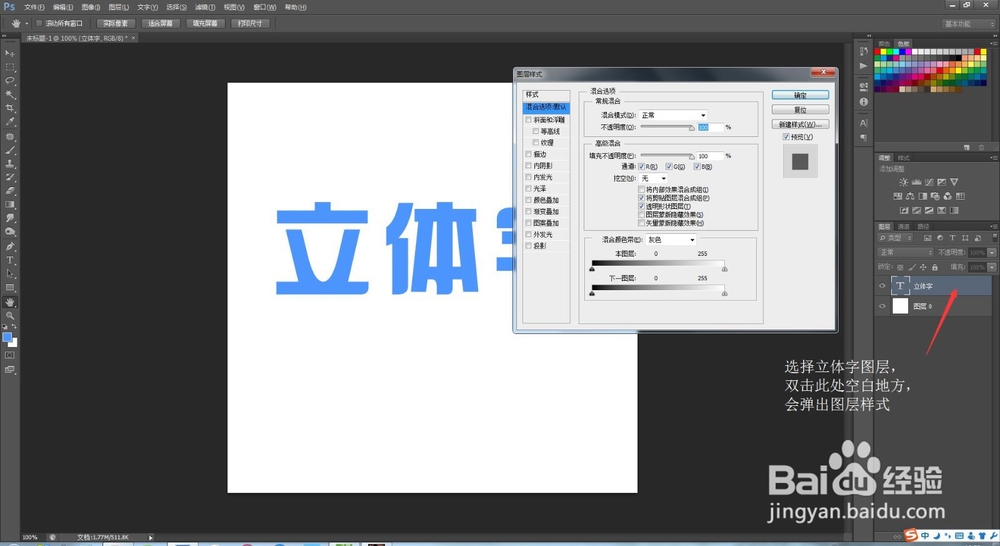The height and width of the screenshot is (546, 1000).
Task: Hide the 立体字 layer
Action: coord(882,286)
